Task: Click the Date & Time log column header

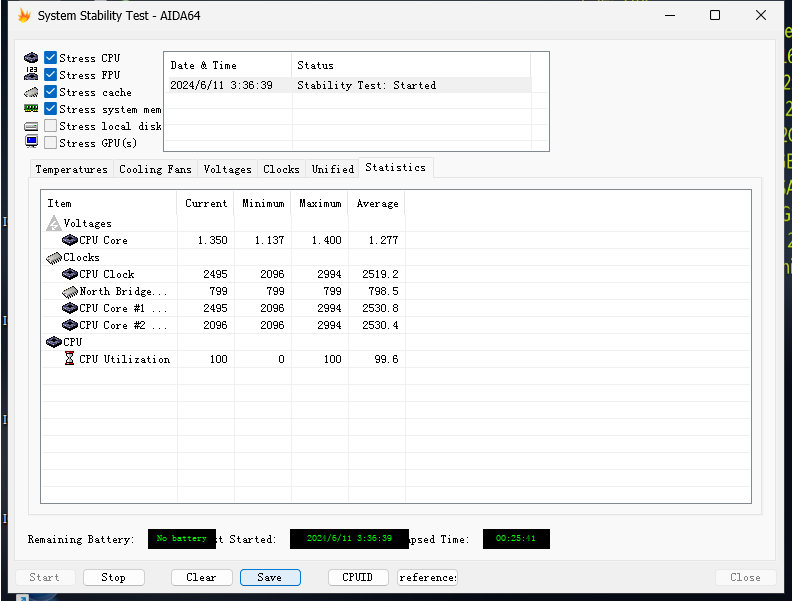Action: 228,65
